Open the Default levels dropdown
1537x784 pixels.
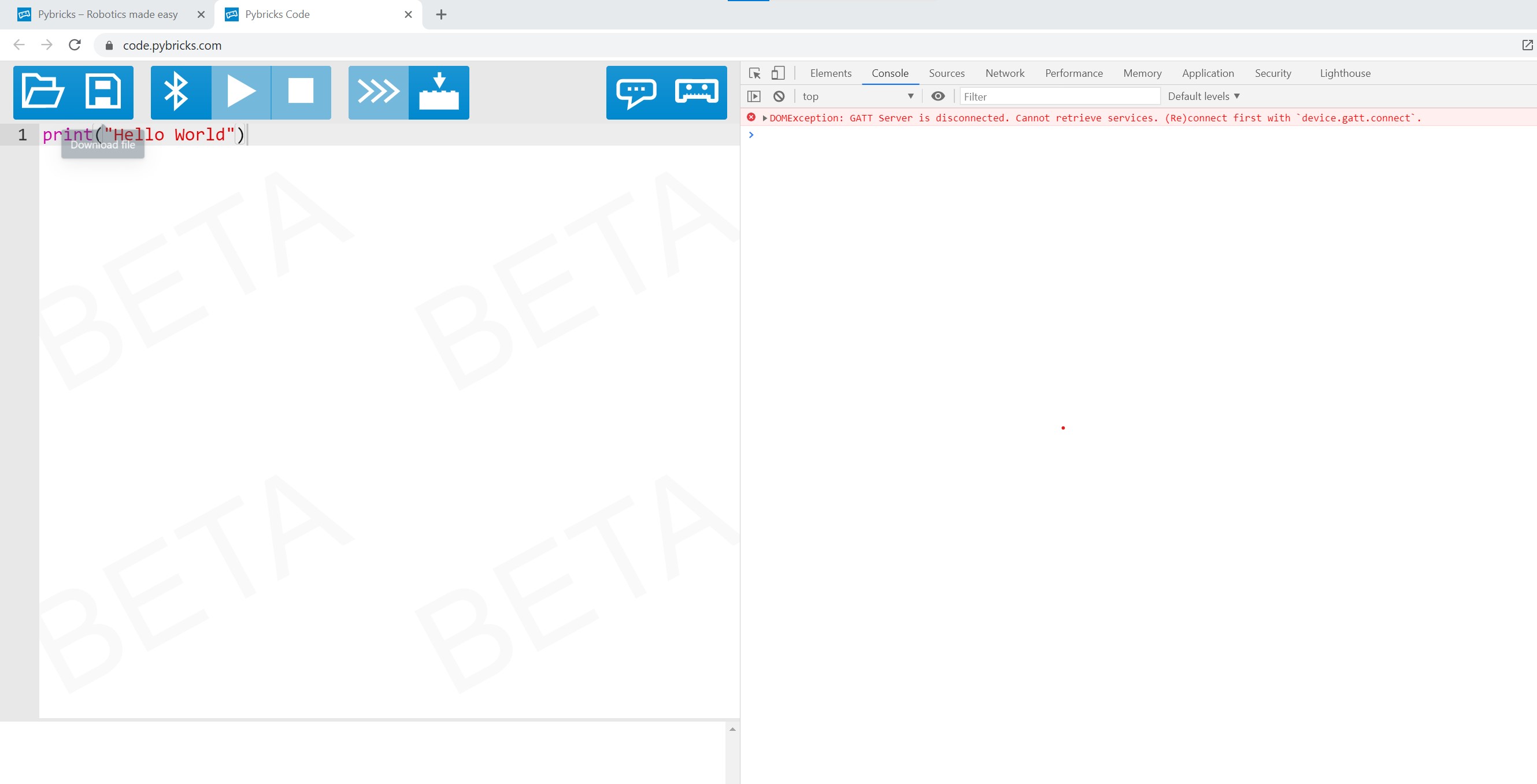pos(1203,96)
